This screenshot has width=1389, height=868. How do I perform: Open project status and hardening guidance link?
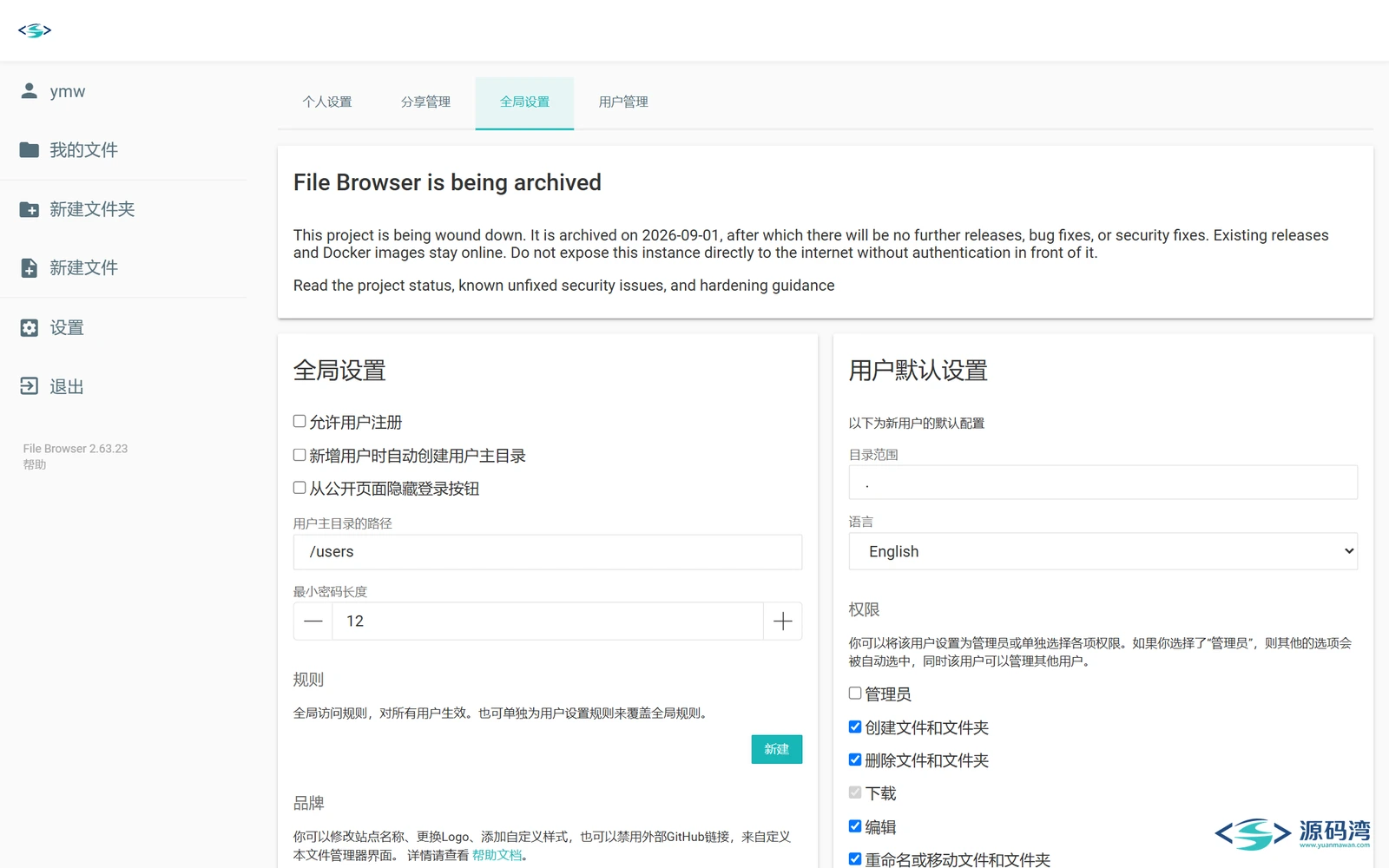[x=563, y=286]
